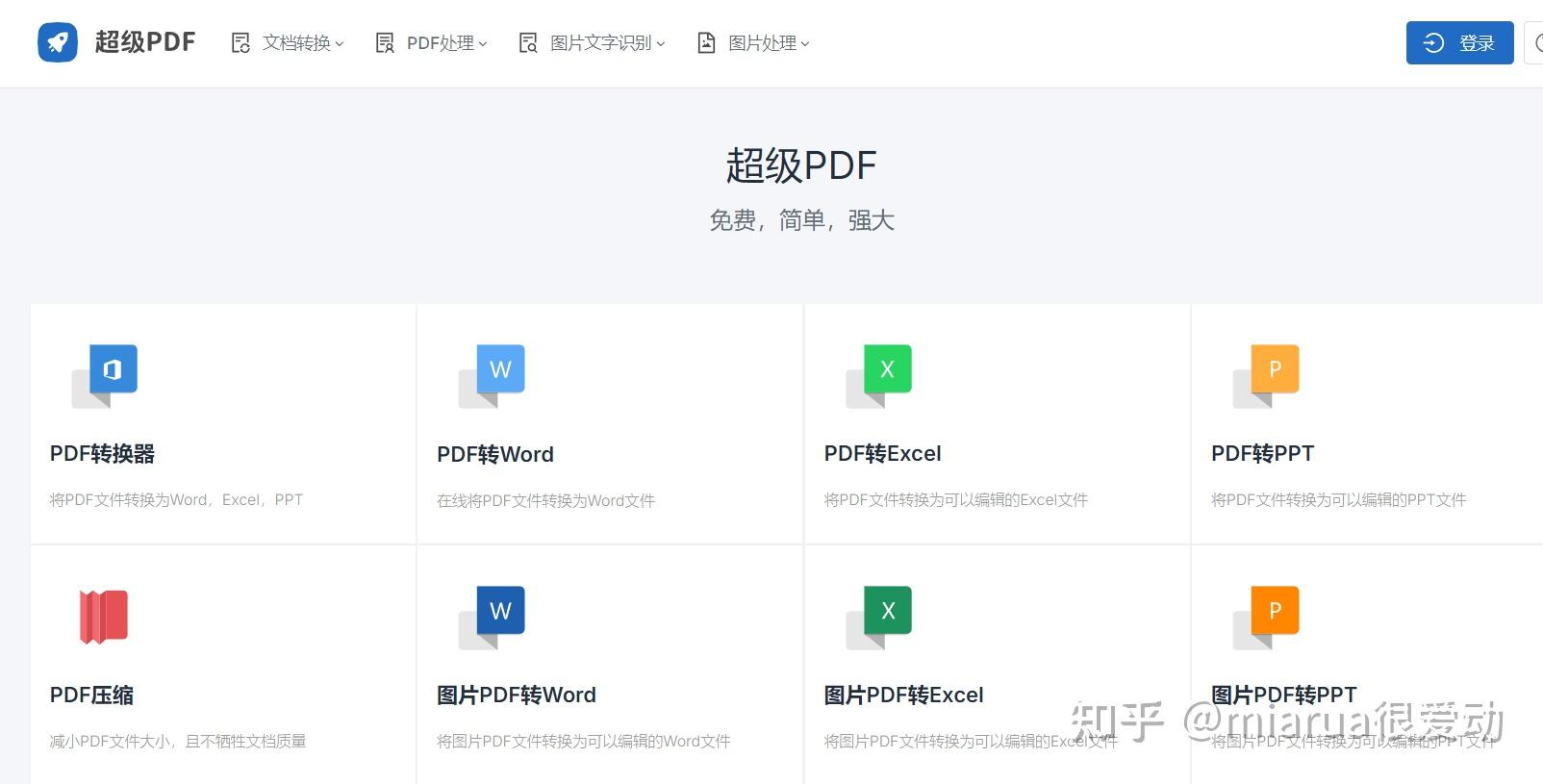
Task: Click the dark green X icon for 图片PDF转Excel
Action: tap(879, 618)
